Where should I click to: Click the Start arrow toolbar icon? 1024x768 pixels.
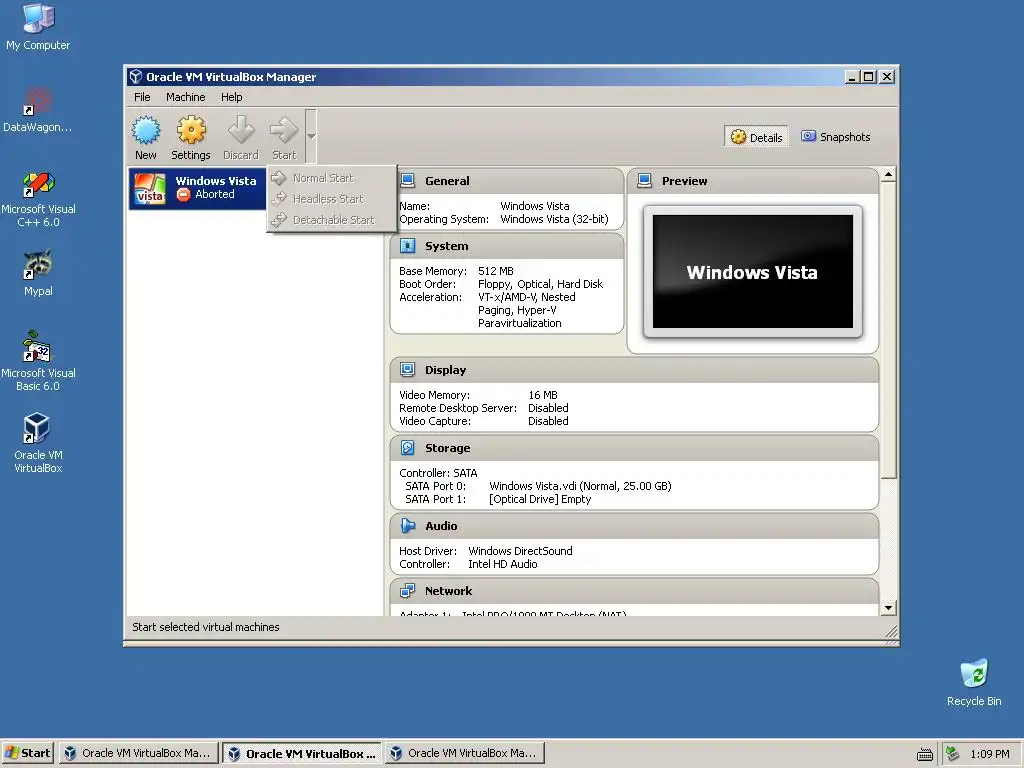[x=284, y=129]
